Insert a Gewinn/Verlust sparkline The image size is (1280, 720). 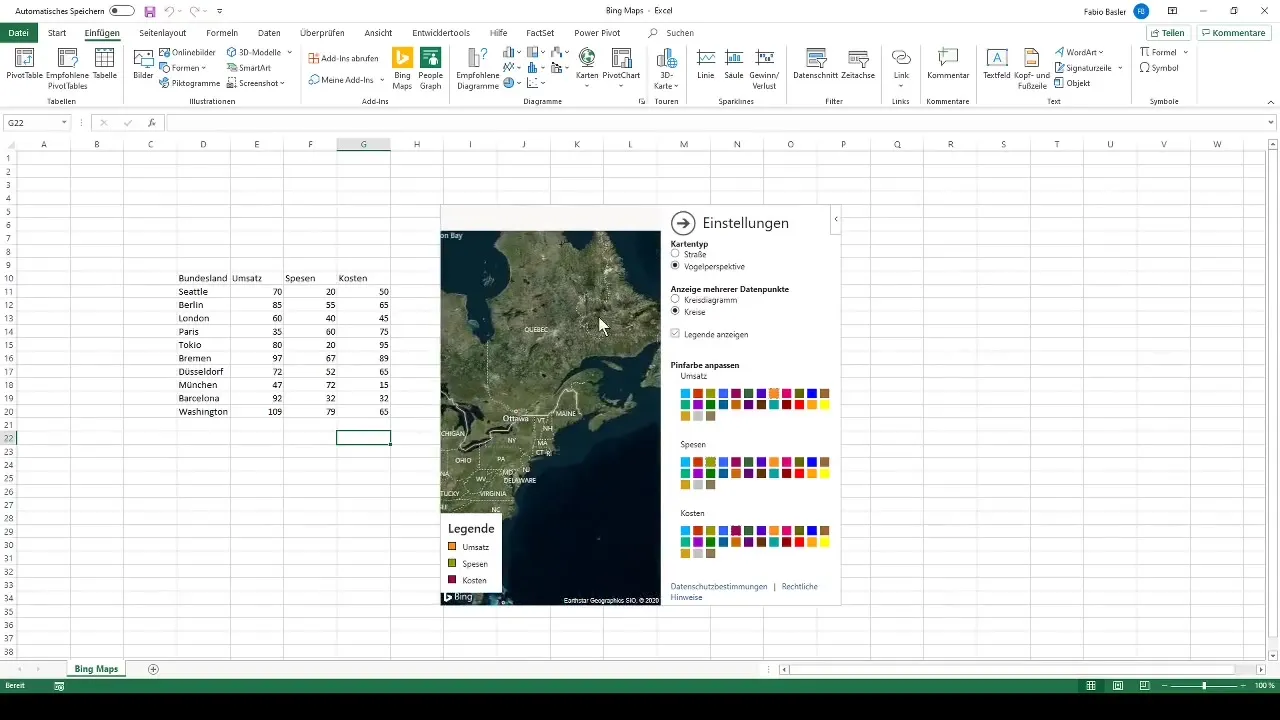coord(765,67)
